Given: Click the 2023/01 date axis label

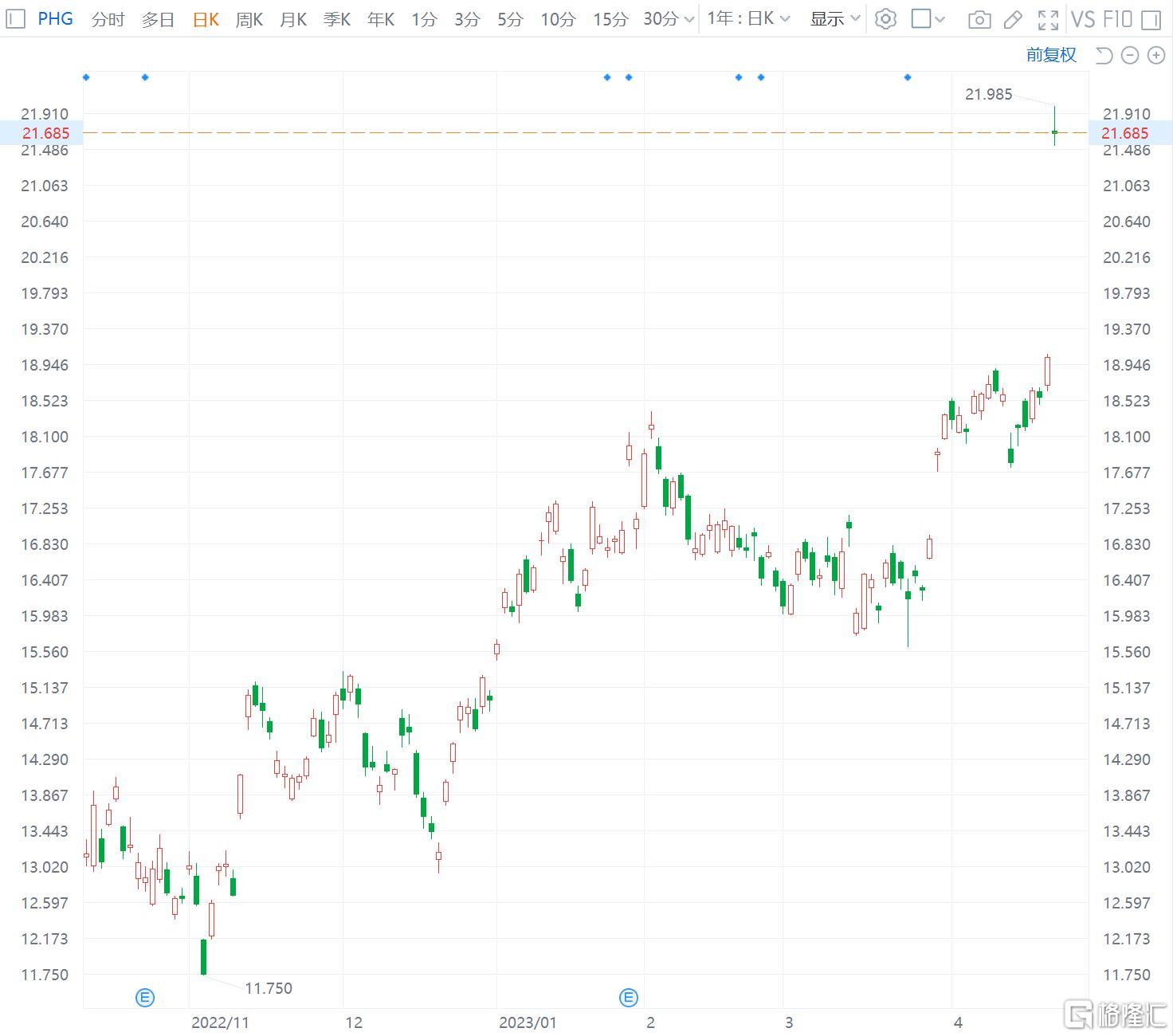Looking at the screenshot, I should point(528,1022).
